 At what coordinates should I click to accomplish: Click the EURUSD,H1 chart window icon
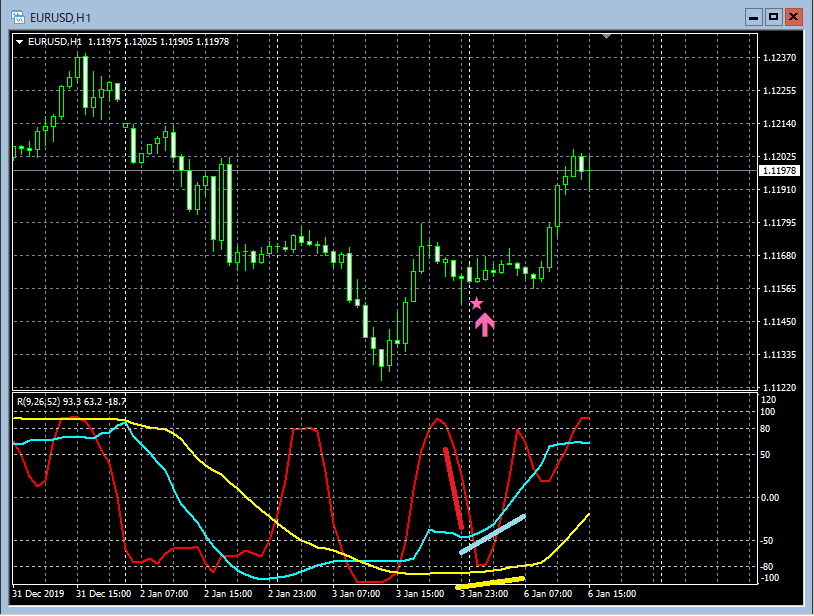(18, 17)
